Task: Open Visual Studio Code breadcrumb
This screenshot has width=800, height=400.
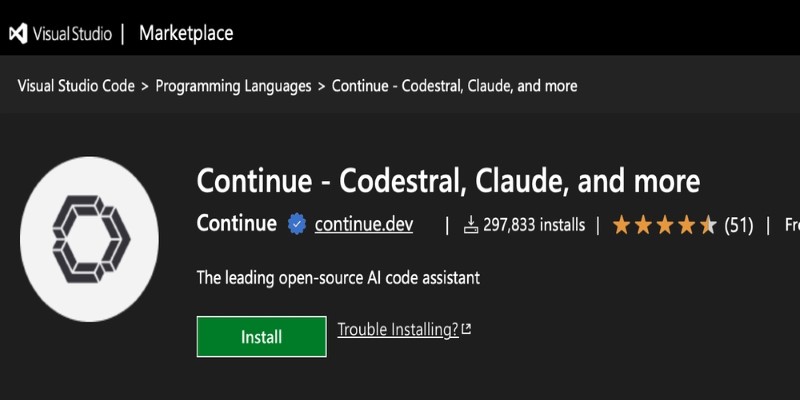Action: (76, 86)
